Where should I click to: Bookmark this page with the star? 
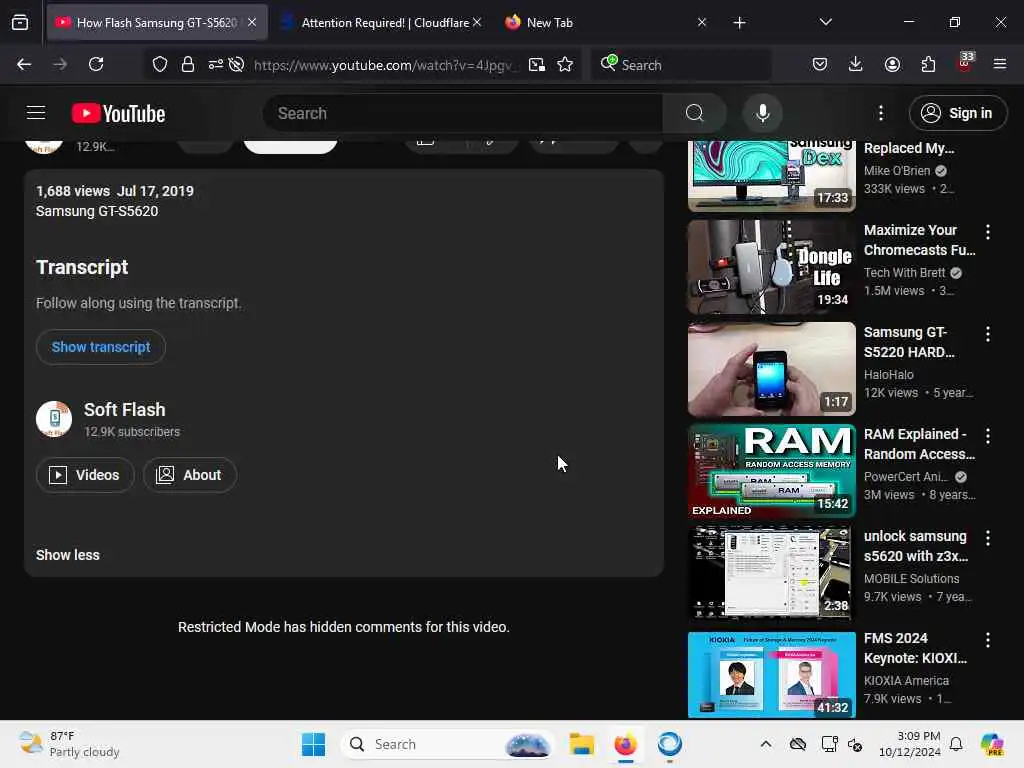pyautogui.click(x=565, y=64)
